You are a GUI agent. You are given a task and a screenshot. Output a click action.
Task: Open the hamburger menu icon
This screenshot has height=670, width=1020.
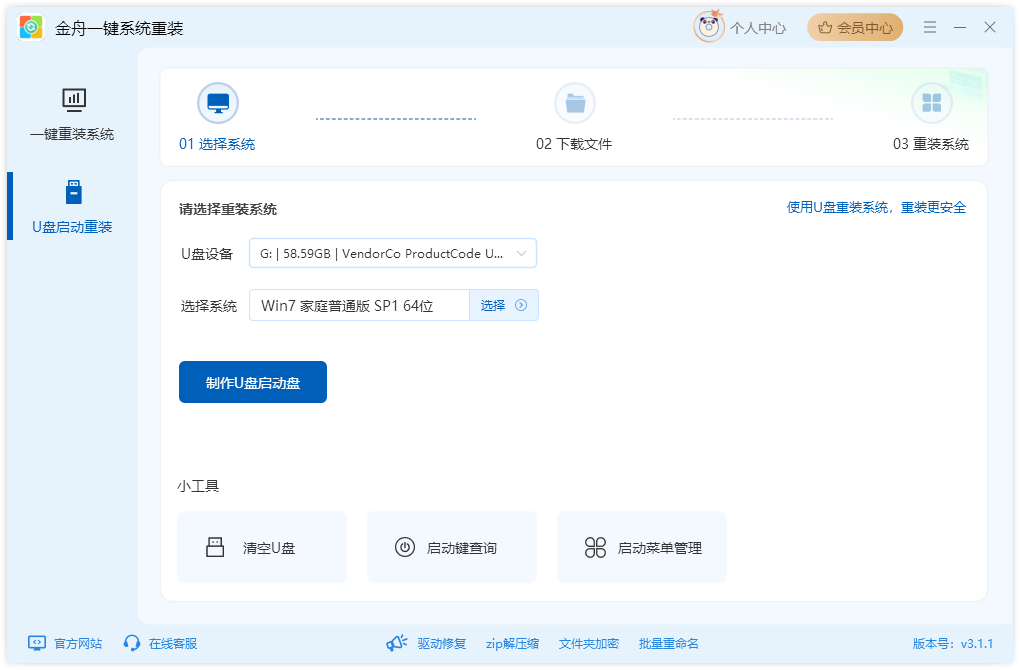tap(930, 27)
